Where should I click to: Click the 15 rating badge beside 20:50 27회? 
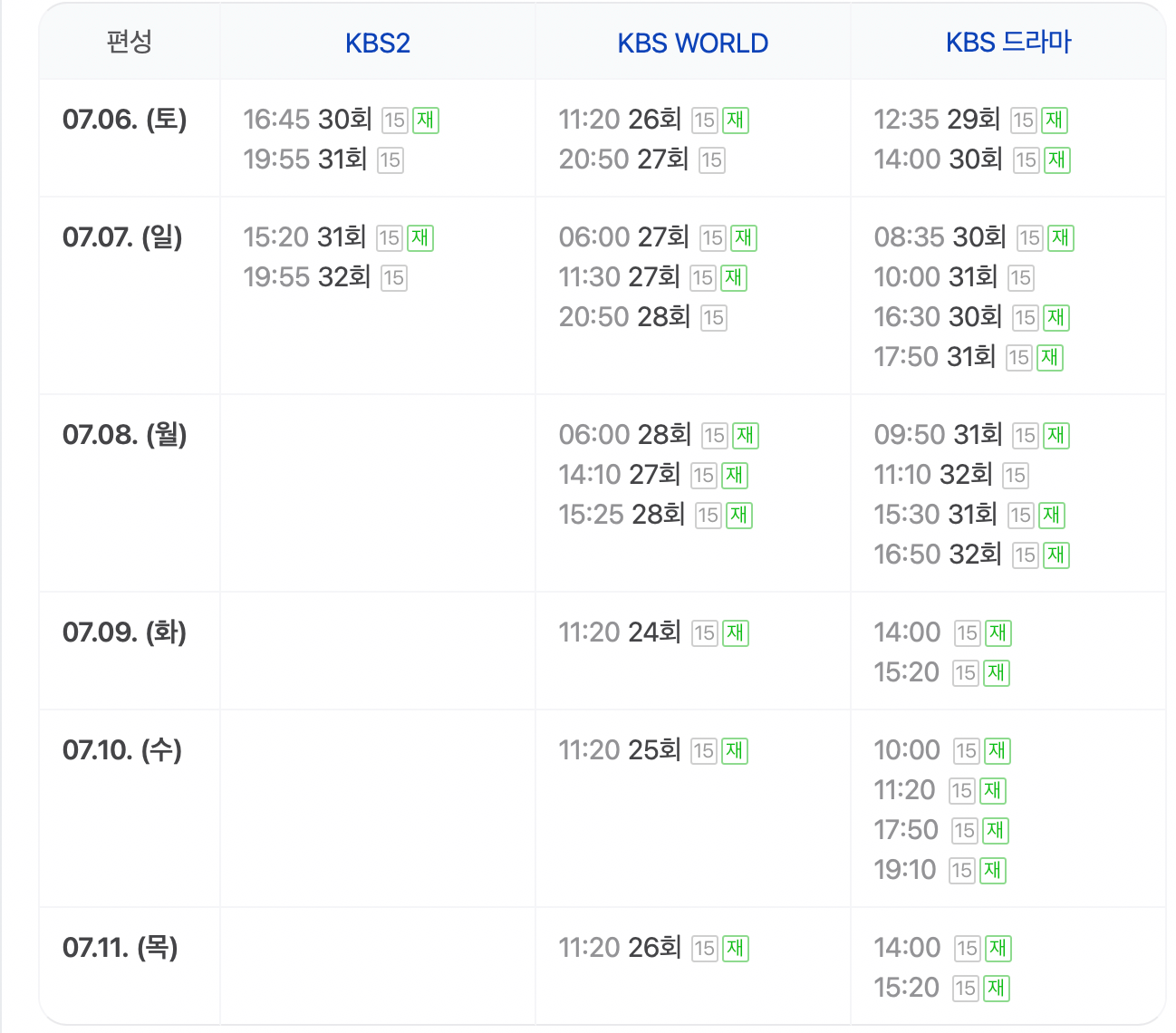(712, 160)
